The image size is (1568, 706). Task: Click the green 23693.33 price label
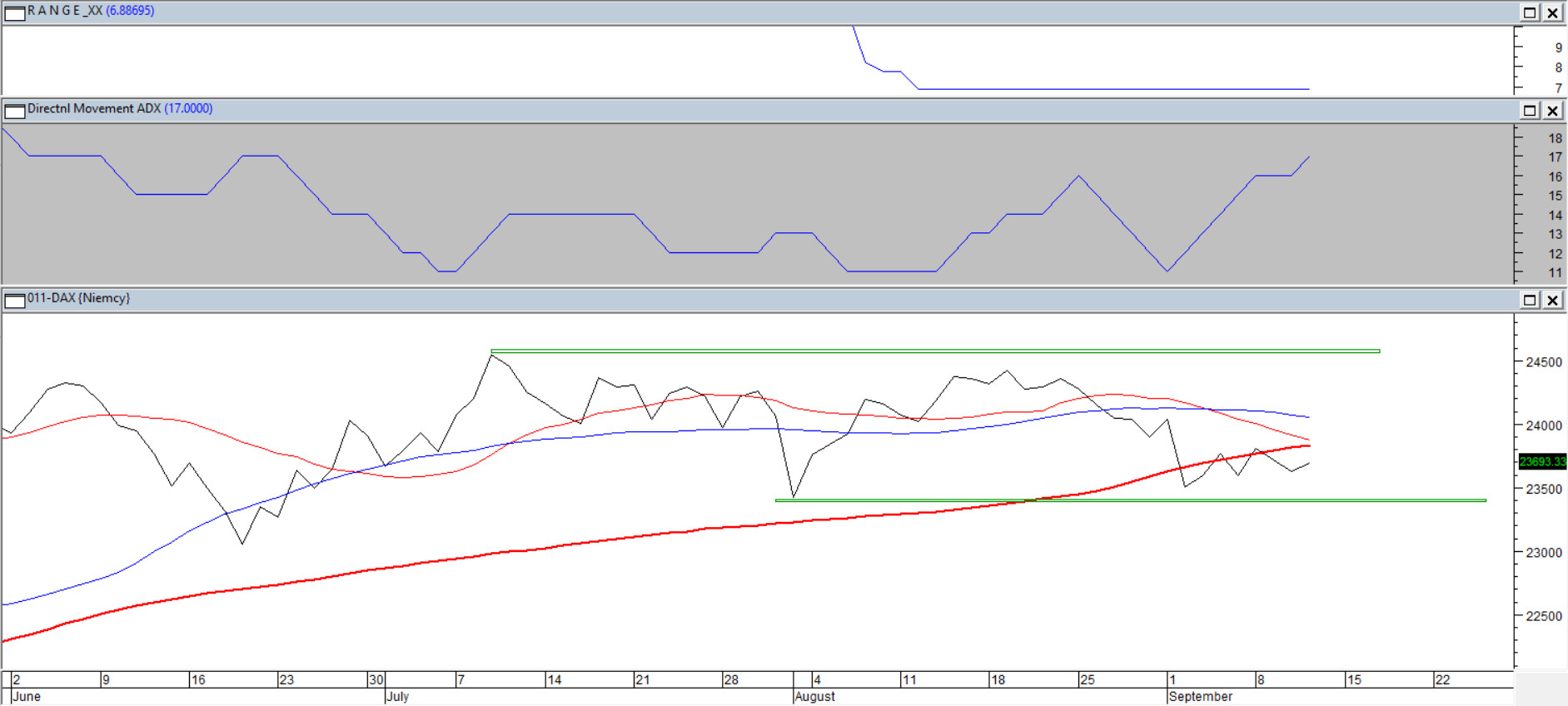pyautogui.click(x=1541, y=461)
